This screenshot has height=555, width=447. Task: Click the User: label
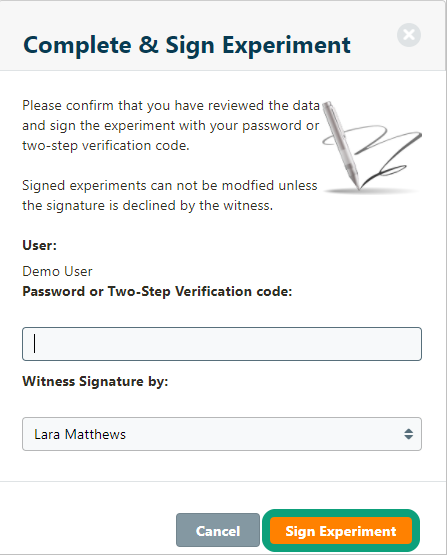click(x=40, y=245)
